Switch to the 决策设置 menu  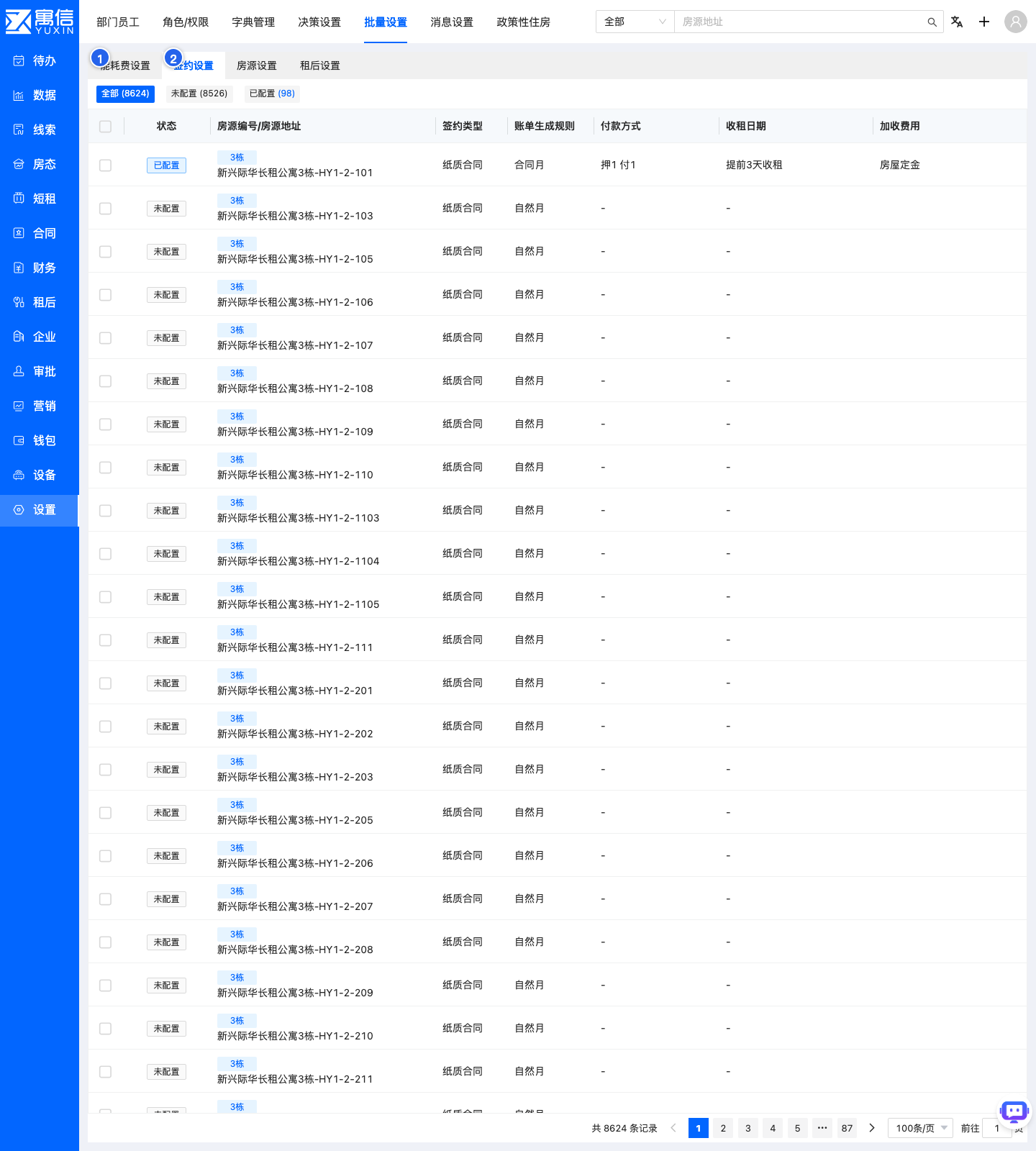click(x=319, y=22)
